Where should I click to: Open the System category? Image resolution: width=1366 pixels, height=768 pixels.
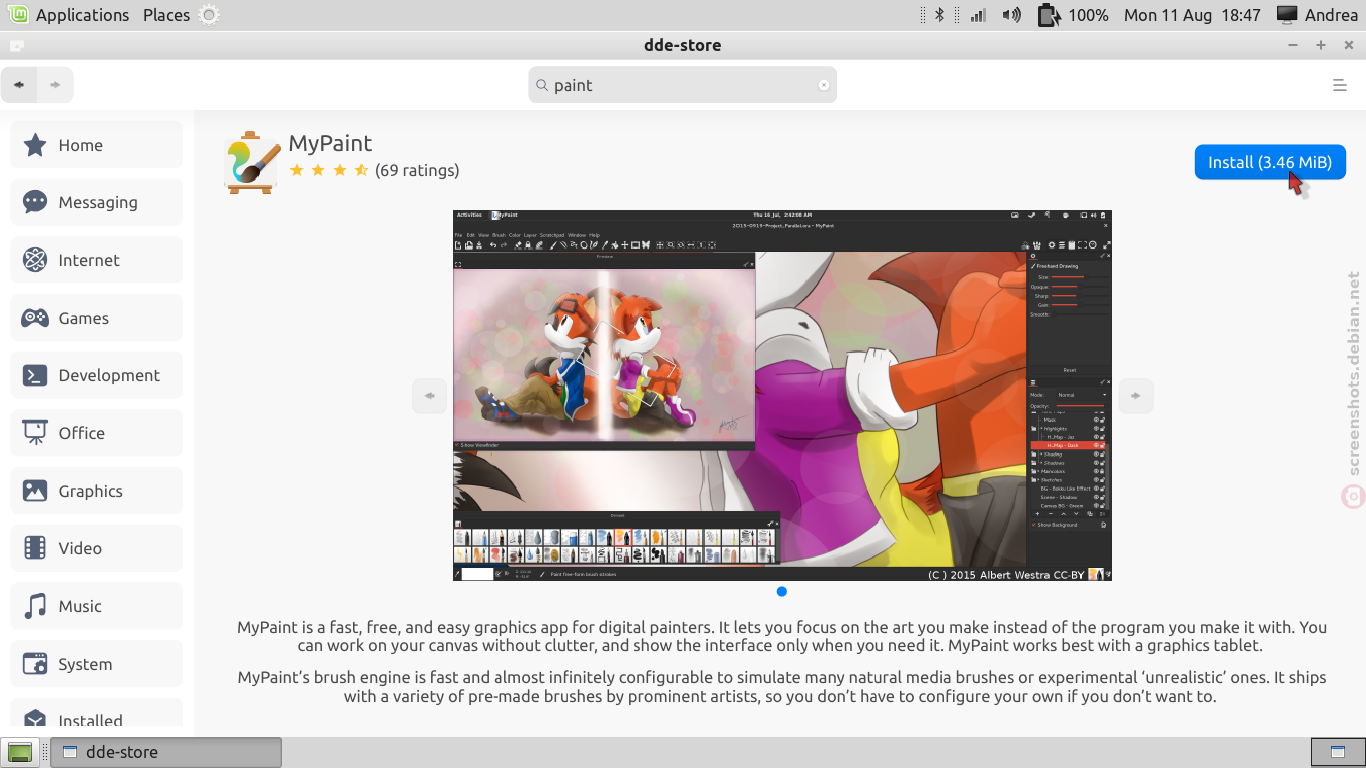[96, 664]
